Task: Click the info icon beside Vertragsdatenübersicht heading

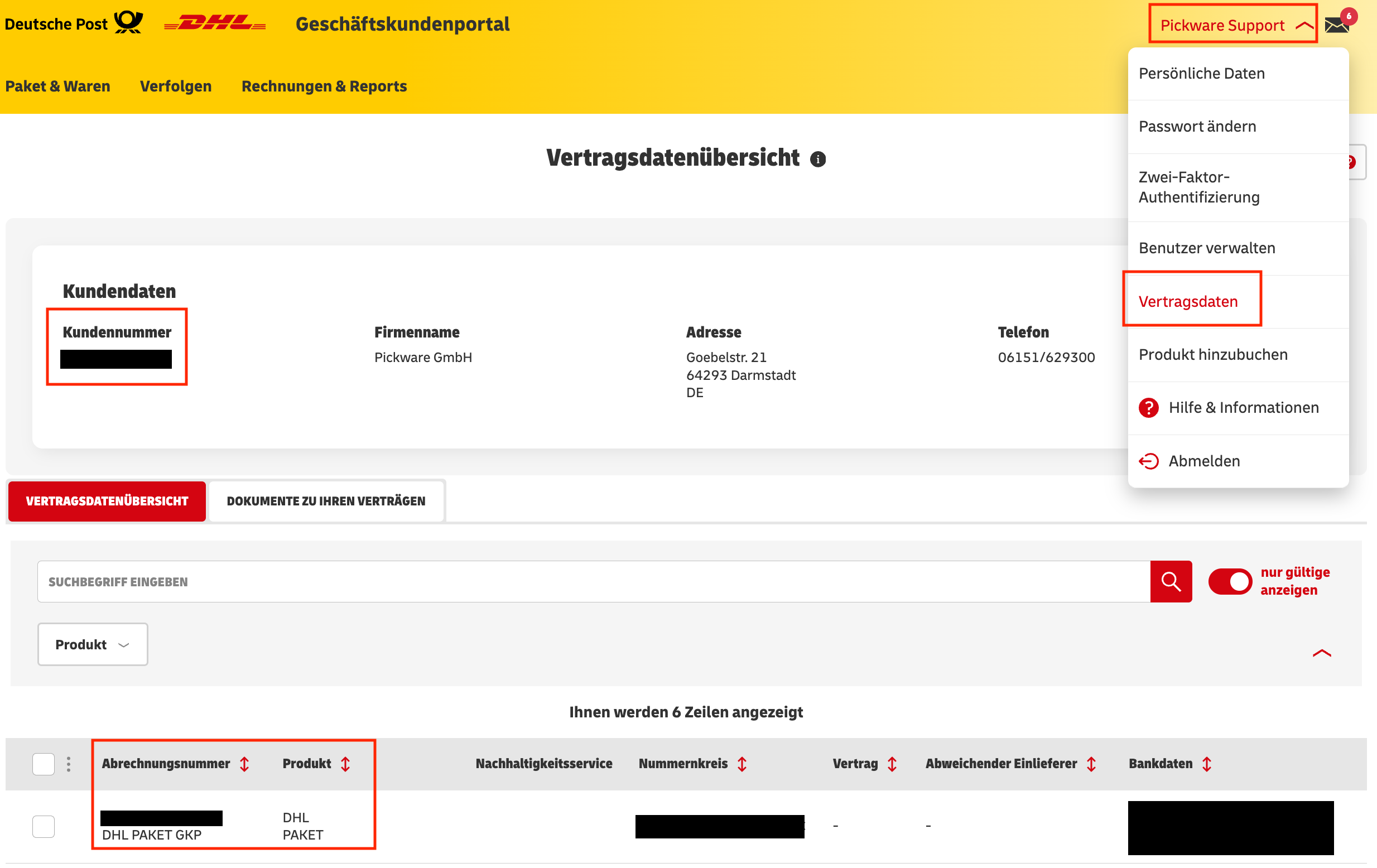Action: tap(819, 160)
